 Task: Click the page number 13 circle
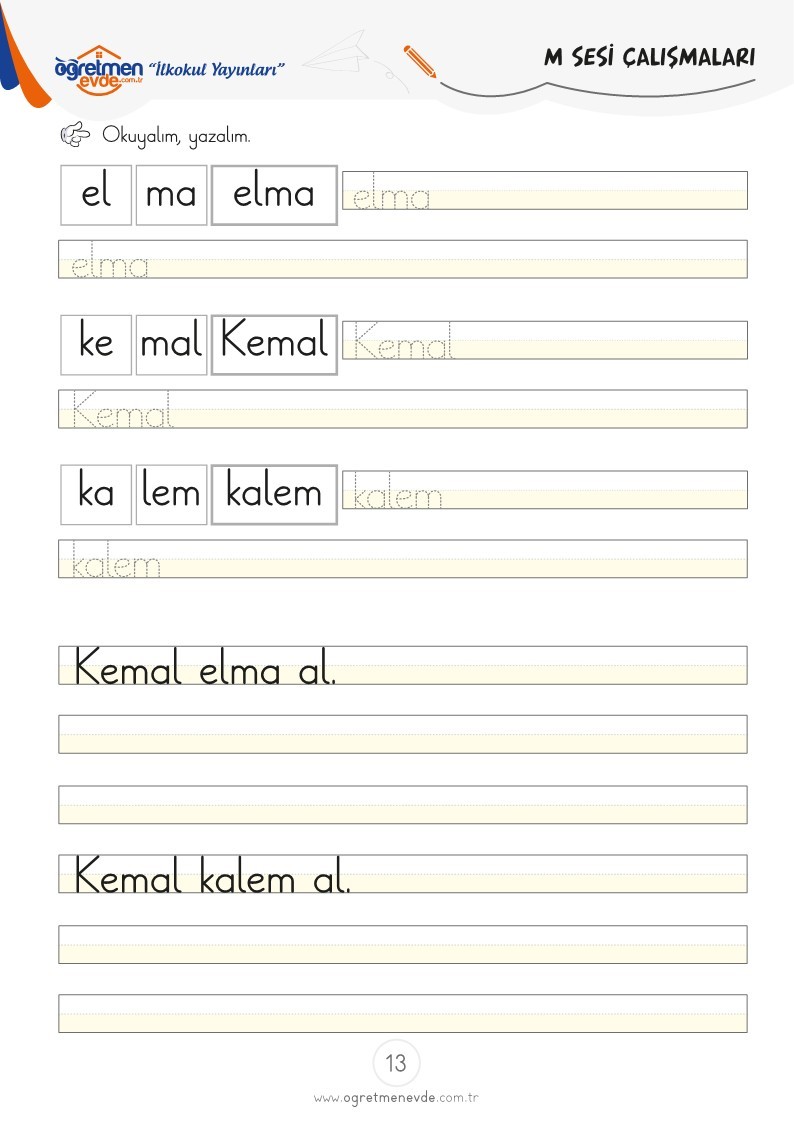point(396,1063)
